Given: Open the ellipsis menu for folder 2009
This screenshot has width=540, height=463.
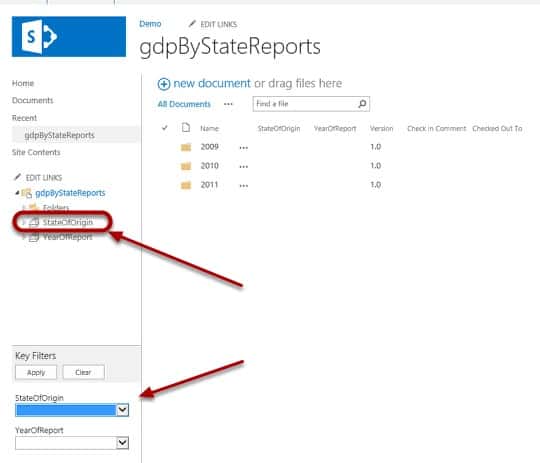Looking at the screenshot, I should 243,148.
